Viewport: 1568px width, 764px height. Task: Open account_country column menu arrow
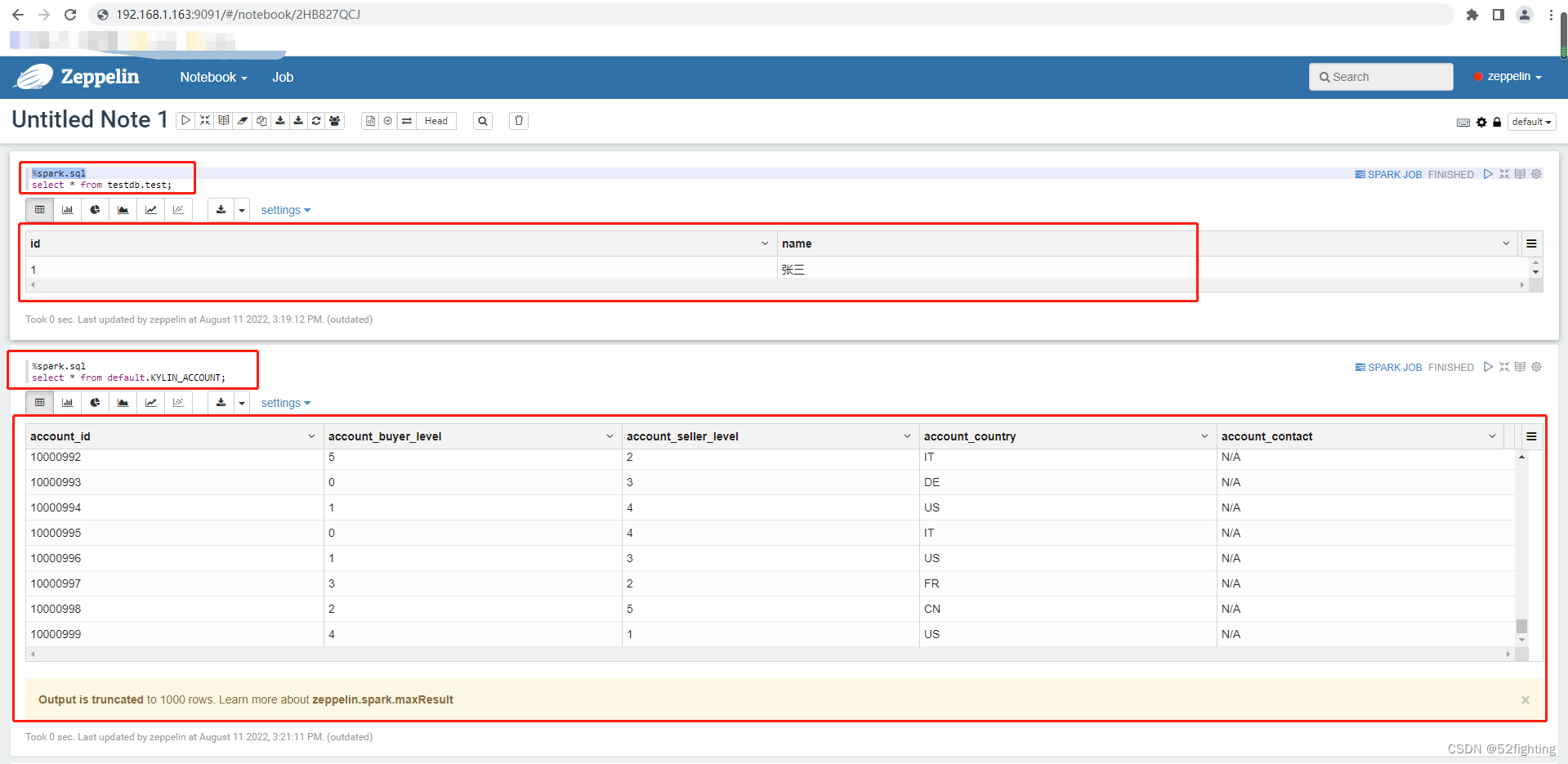(x=1204, y=436)
